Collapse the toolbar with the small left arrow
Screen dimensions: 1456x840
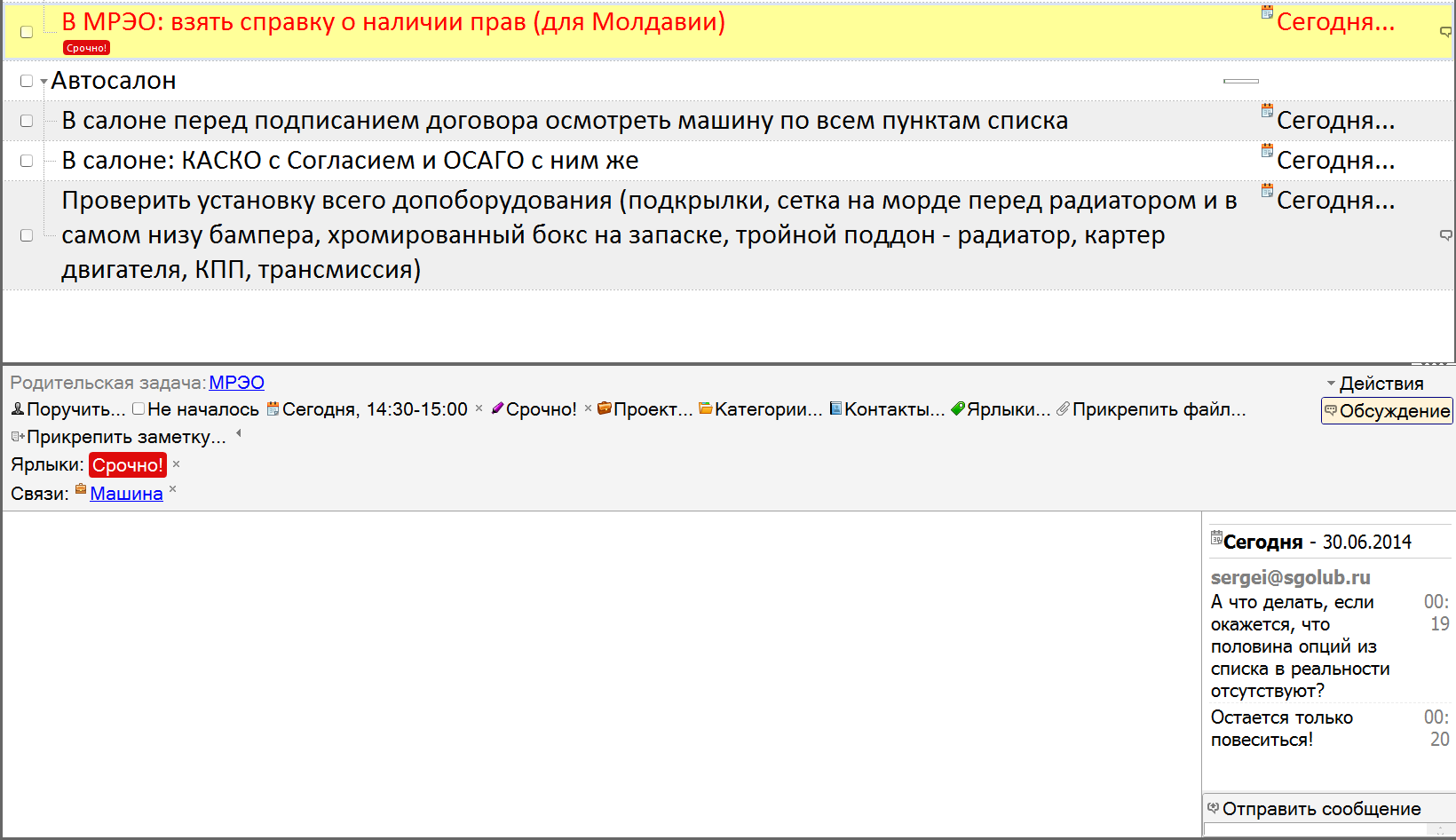238,434
